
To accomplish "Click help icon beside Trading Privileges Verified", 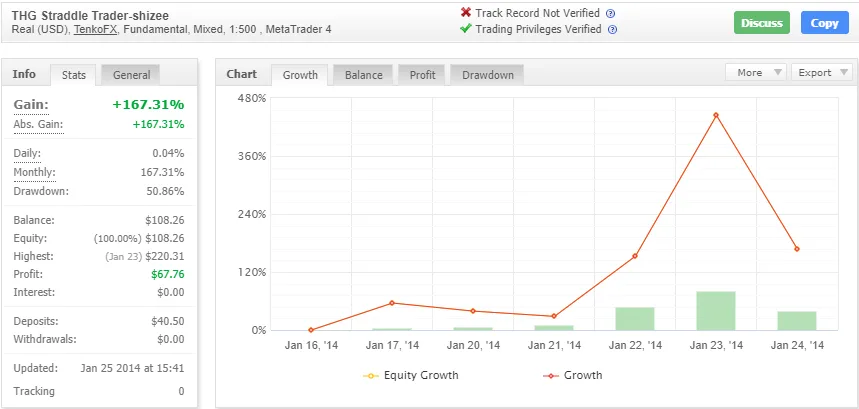I will coord(612,29).
